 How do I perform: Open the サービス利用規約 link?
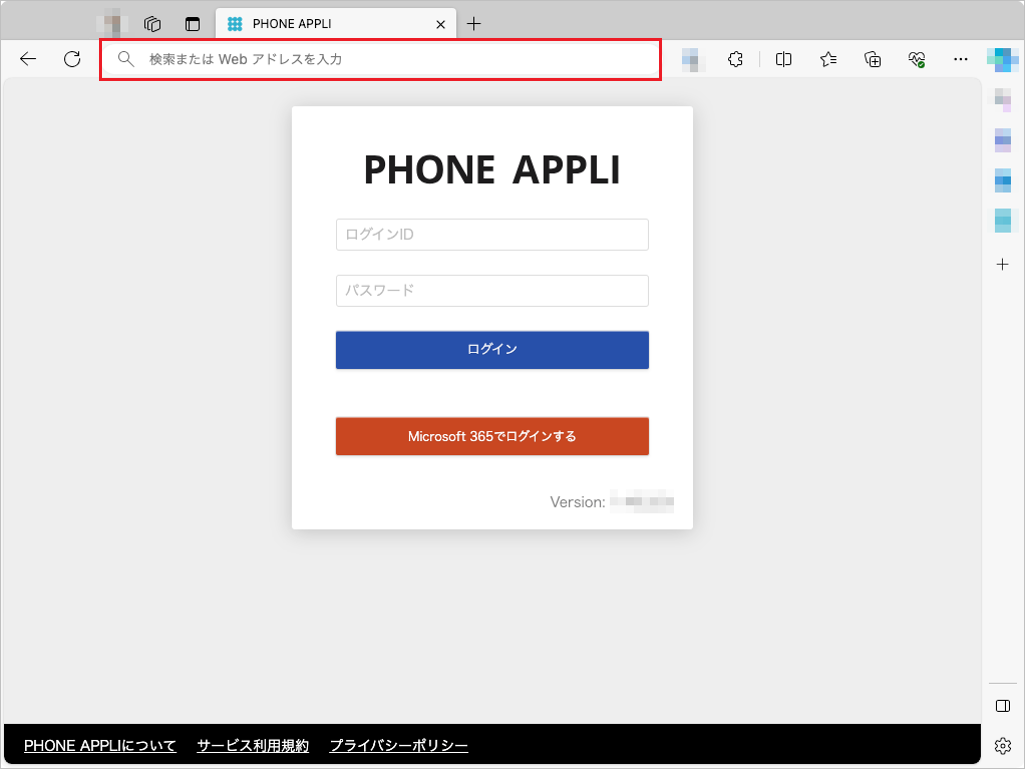point(252,746)
